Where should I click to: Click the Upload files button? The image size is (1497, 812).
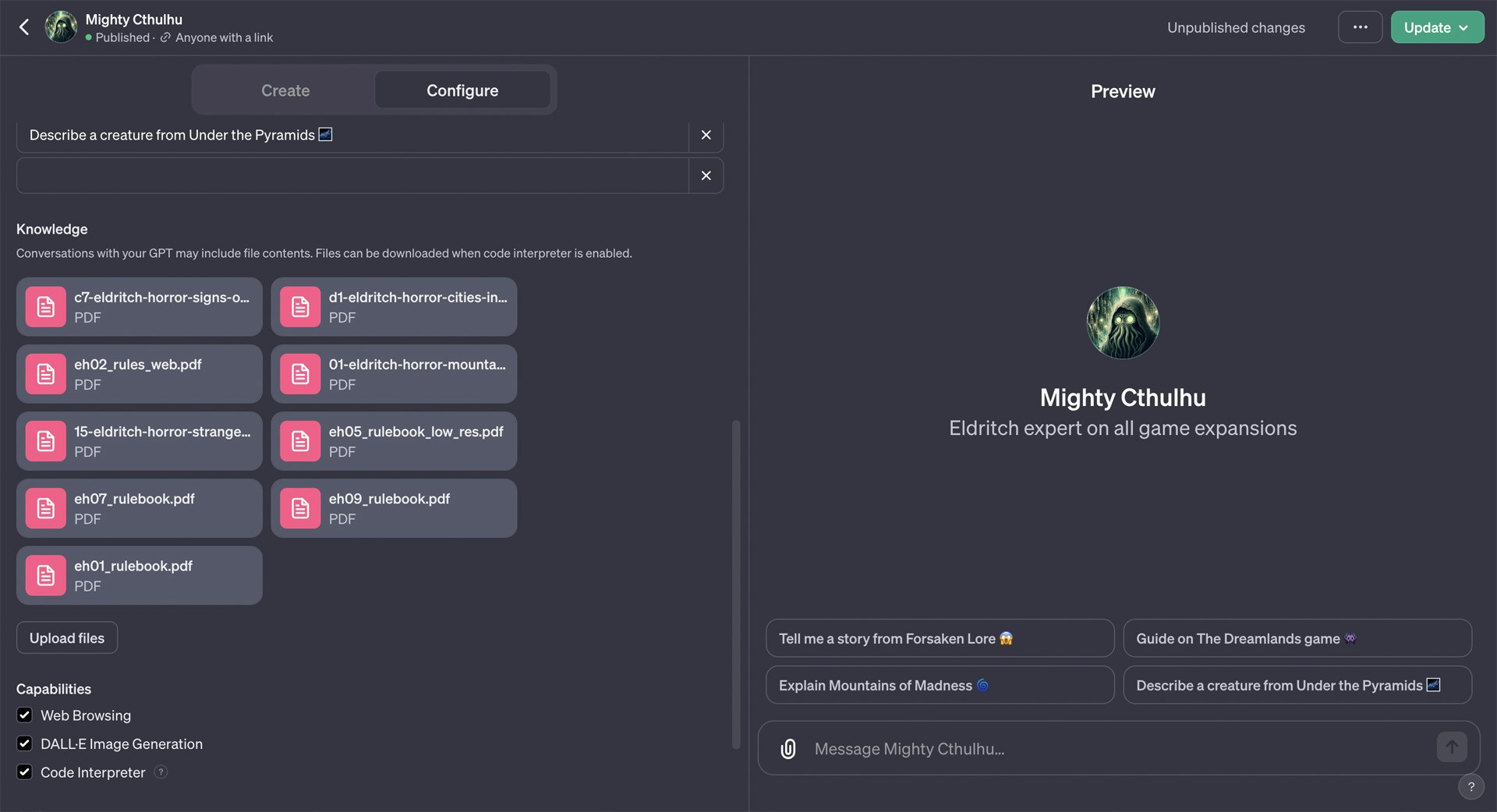pos(67,637)
